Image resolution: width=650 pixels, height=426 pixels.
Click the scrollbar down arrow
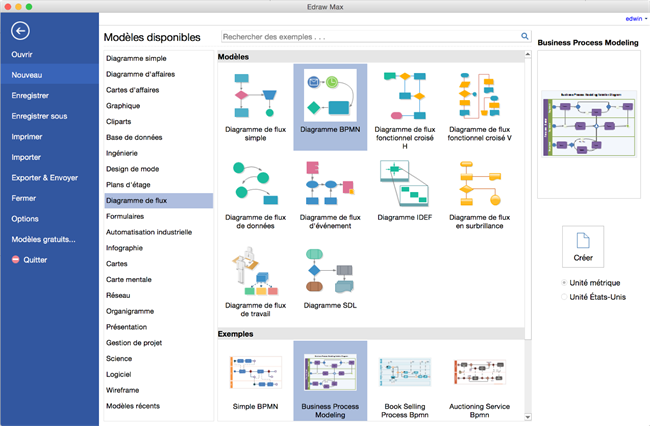(x=528, y=417)
